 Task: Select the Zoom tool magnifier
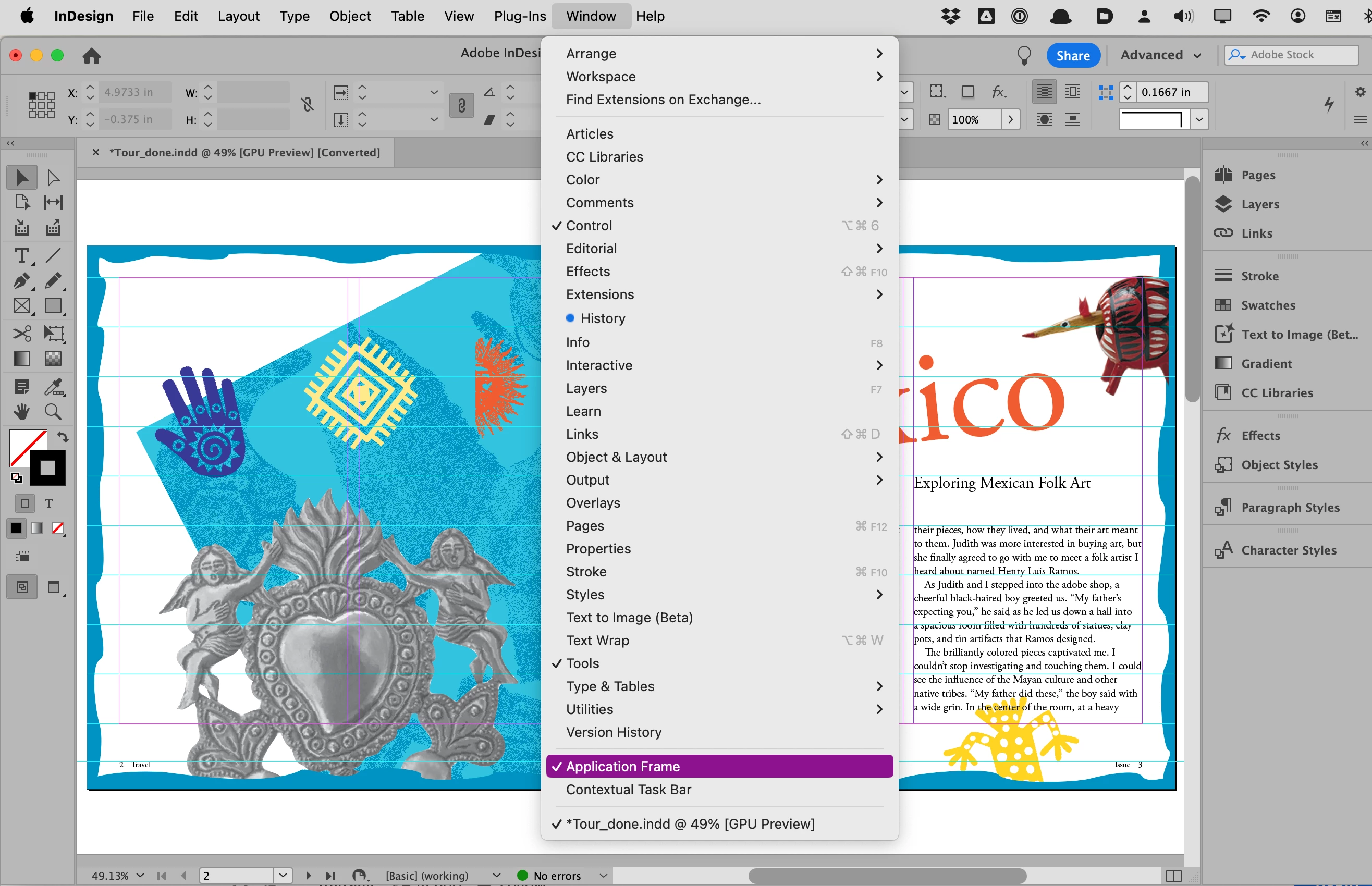53,411
